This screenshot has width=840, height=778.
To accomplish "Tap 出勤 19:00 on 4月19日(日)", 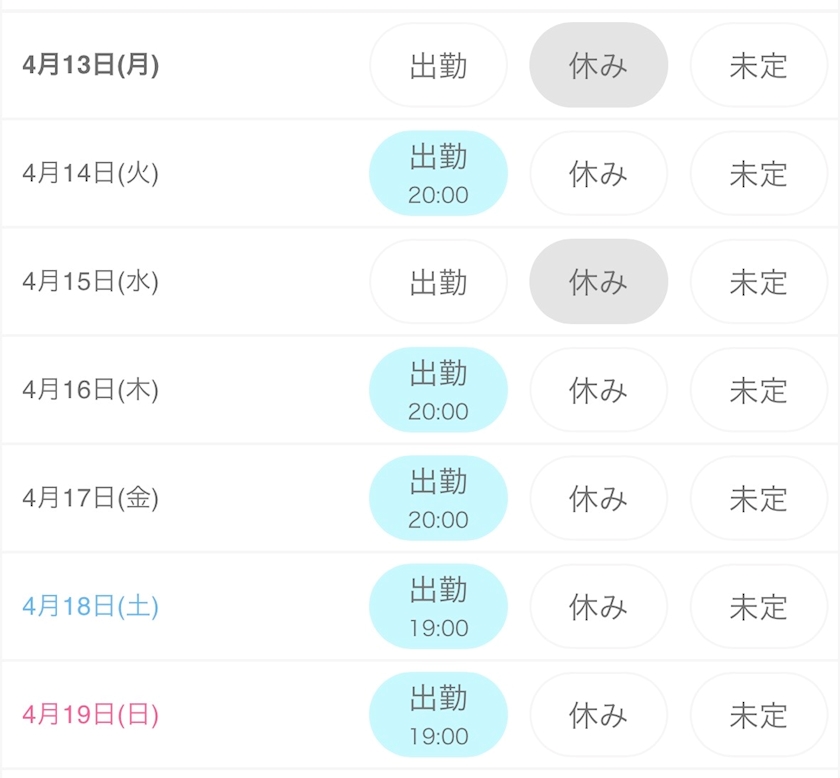I will click(438, 714).
